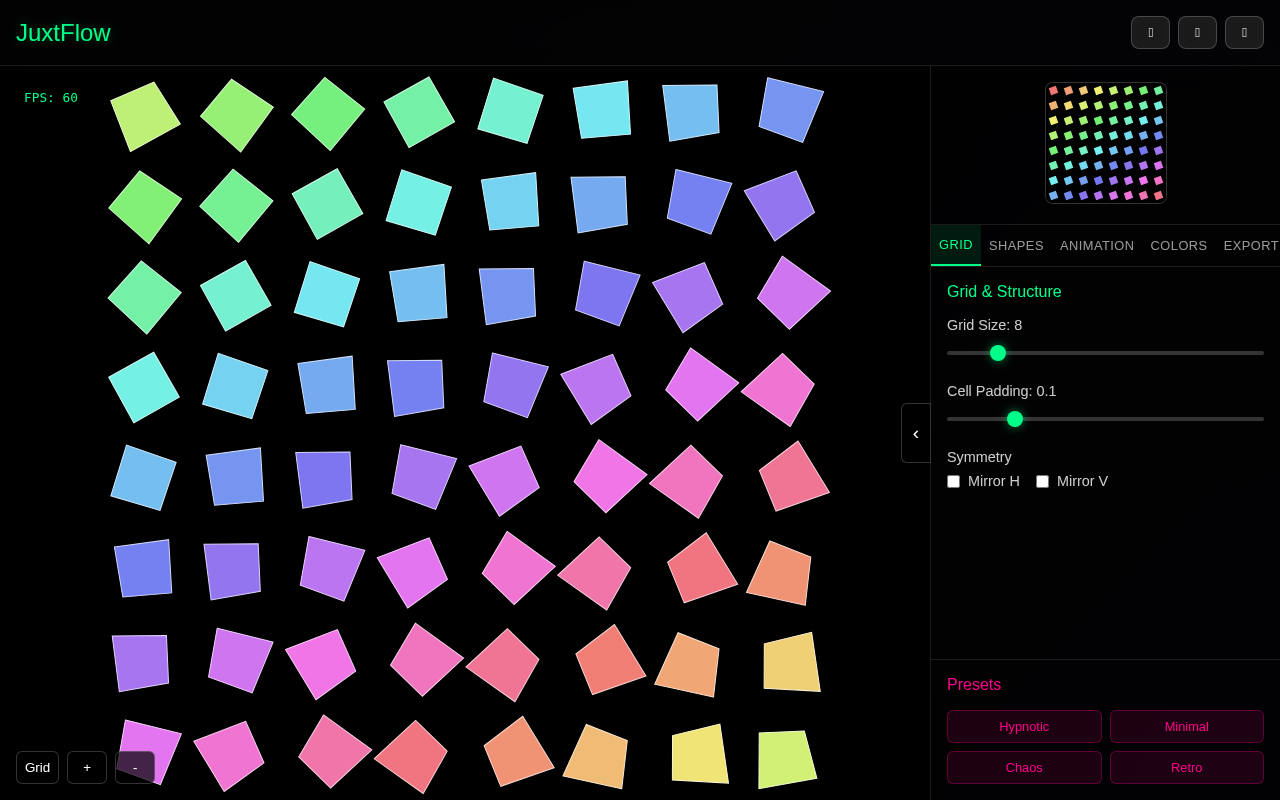The height and width of the screenshot is (800, 1280).
Task: Click the + zoom control at bottom left
Action: [x=87, y=767]
